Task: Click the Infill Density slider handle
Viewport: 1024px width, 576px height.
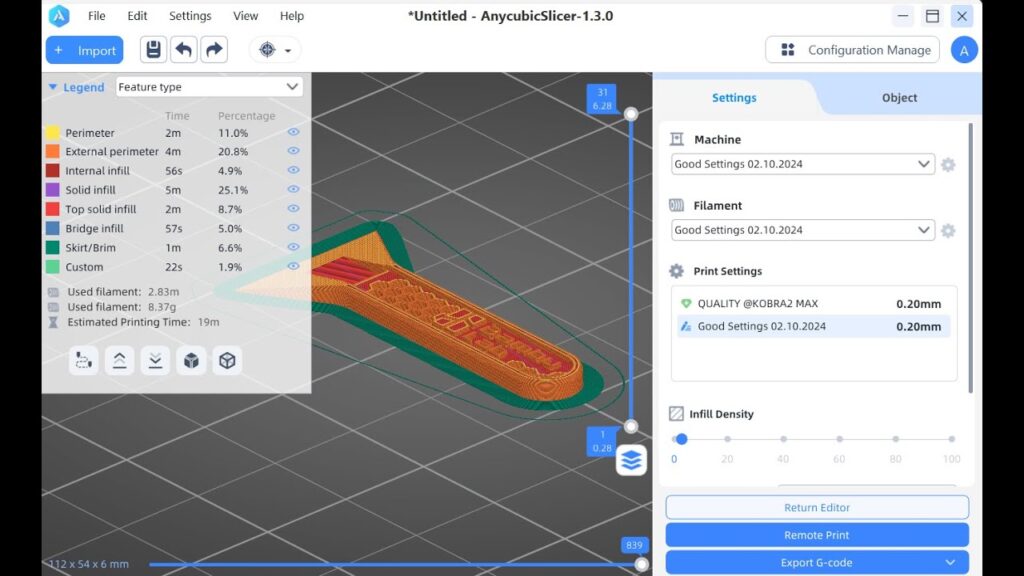Action: (x=681, y=439)
